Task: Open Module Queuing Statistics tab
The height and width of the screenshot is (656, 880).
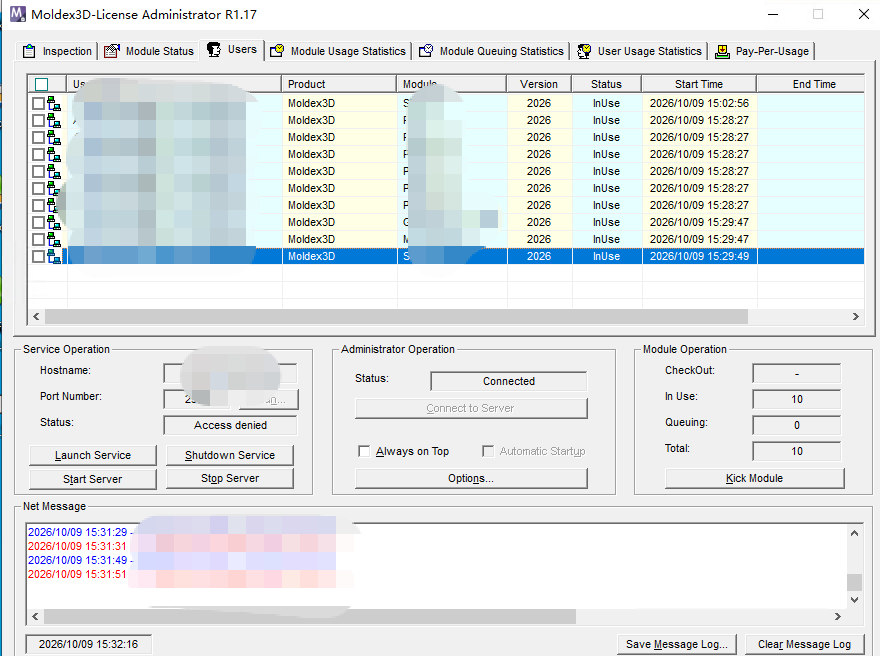Action: click(x=492, y=51)
